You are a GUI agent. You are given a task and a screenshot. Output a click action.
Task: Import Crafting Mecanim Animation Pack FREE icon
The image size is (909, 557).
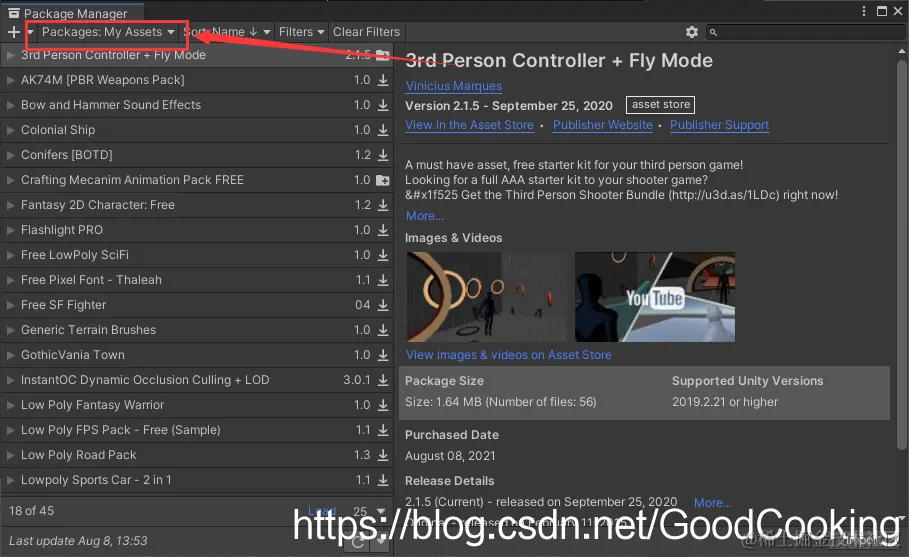coord(383,180)
